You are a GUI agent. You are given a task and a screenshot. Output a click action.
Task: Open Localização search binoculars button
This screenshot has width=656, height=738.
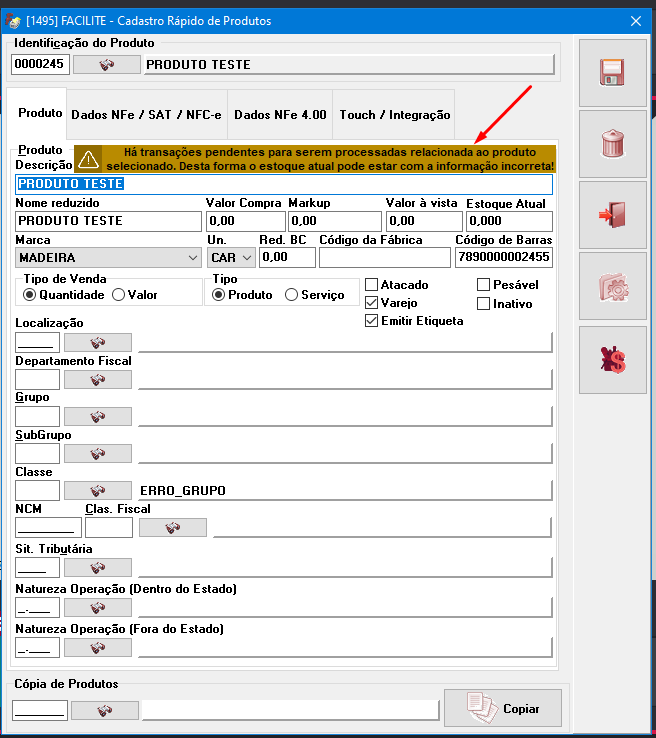(98, 342)
